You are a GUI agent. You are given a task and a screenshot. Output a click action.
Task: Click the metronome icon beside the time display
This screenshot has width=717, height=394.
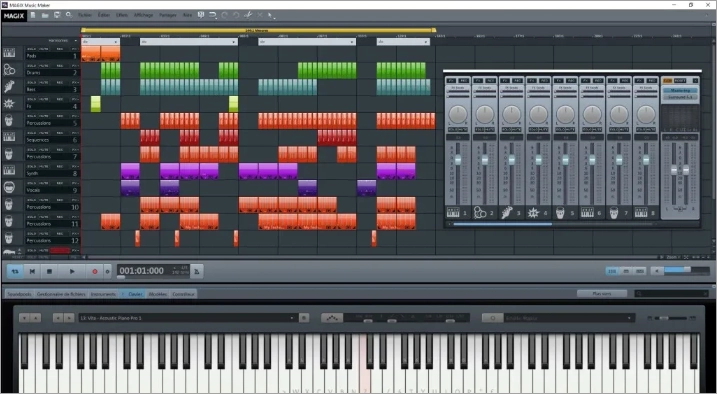pos(197,271)
